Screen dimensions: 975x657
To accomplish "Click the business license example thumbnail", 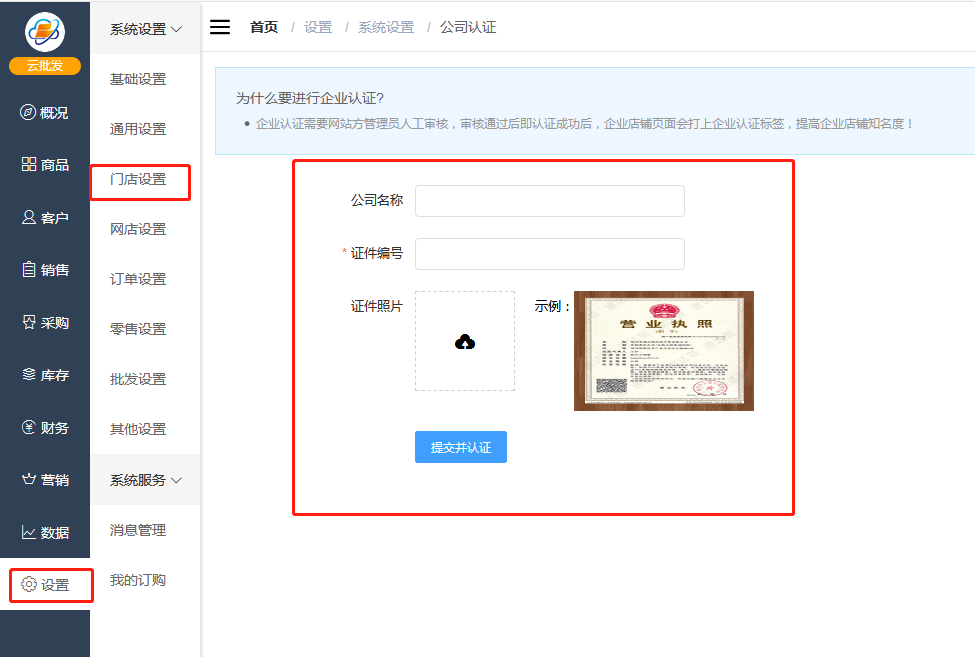I will click(663, 351).
